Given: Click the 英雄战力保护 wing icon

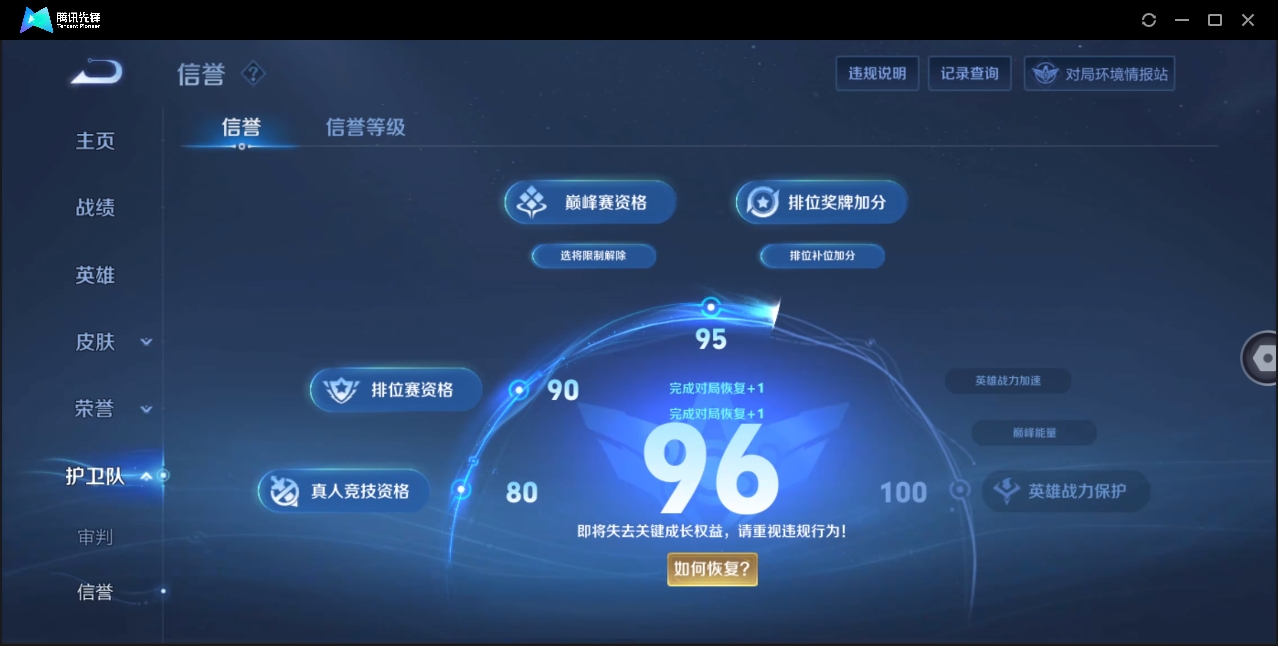Looking at the screenshot, I should (1007, 491).
